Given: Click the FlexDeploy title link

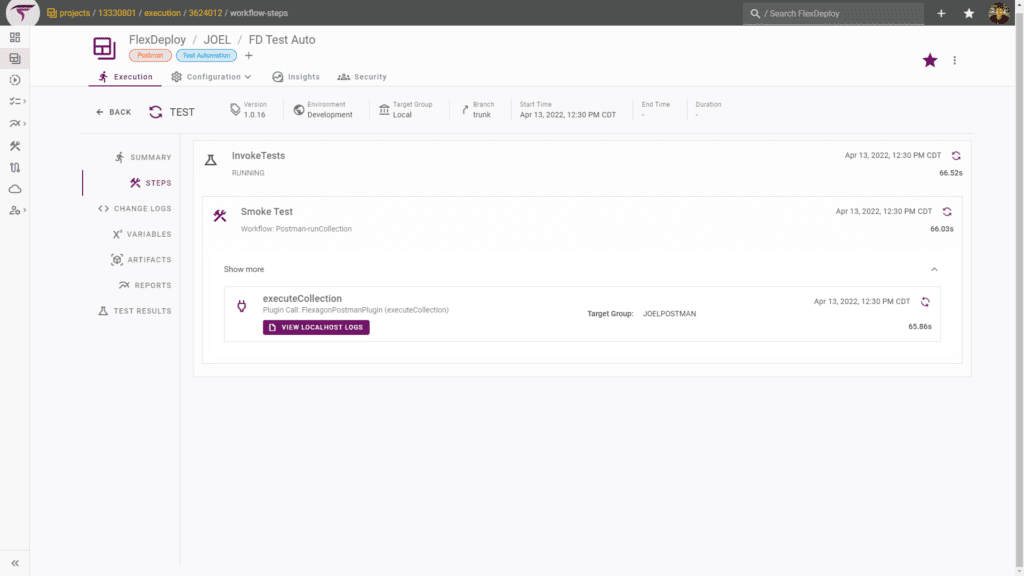Looking at the screenshot, I should [157, 40].
